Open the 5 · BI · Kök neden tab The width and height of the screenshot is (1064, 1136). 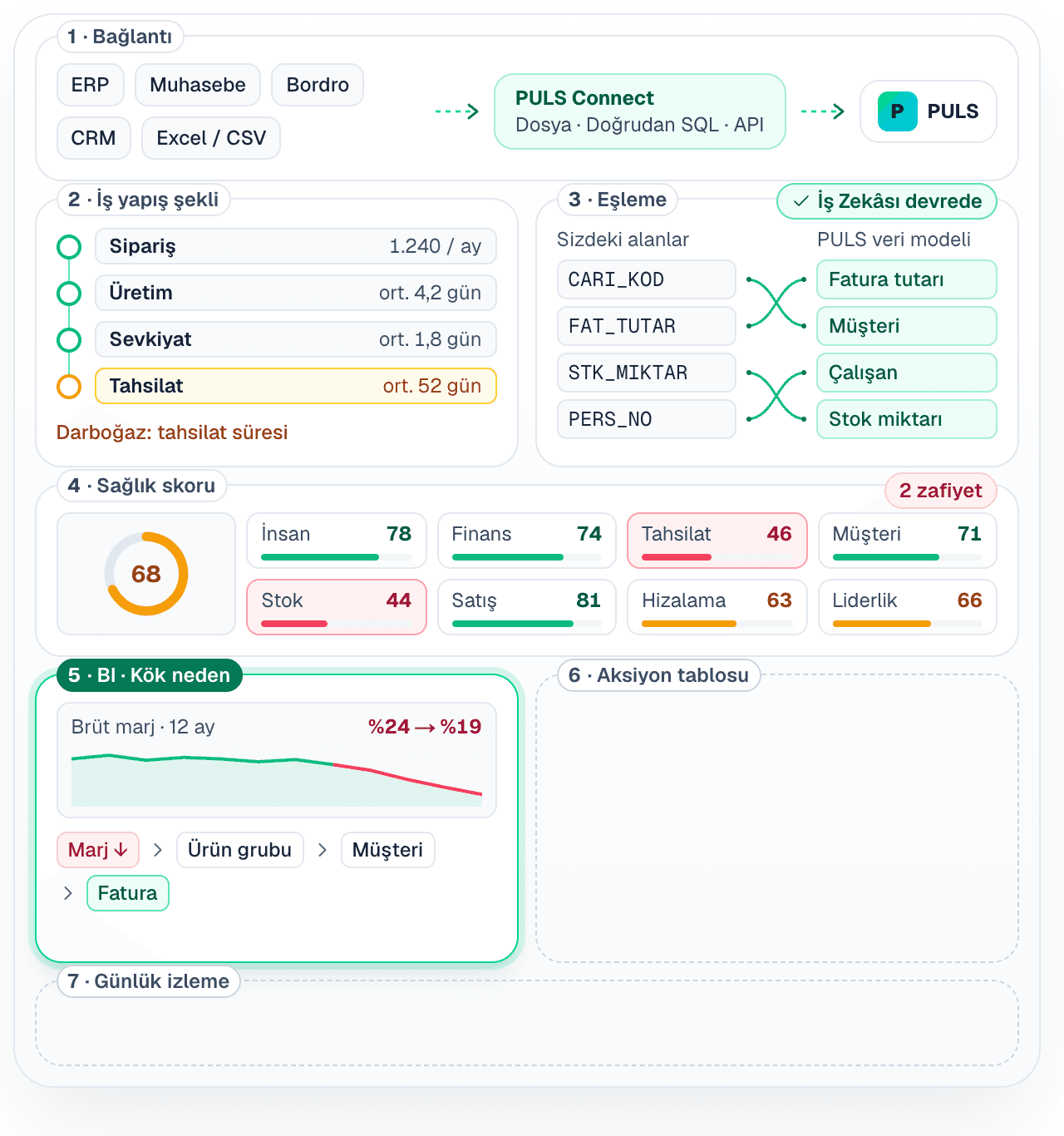pos(150,675)
